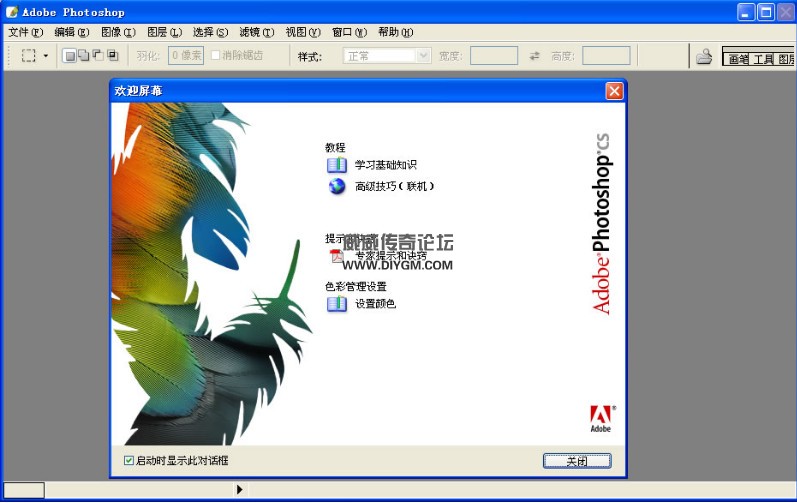Open the 文件(F) menu

point(25,32)
